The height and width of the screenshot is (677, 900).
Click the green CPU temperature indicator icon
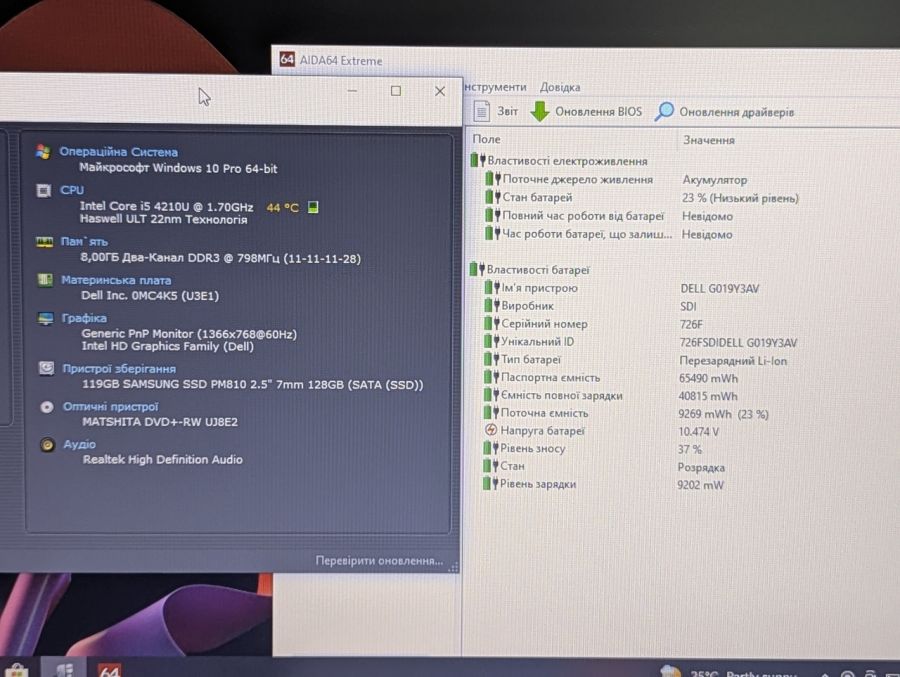[x=313, y=207]
